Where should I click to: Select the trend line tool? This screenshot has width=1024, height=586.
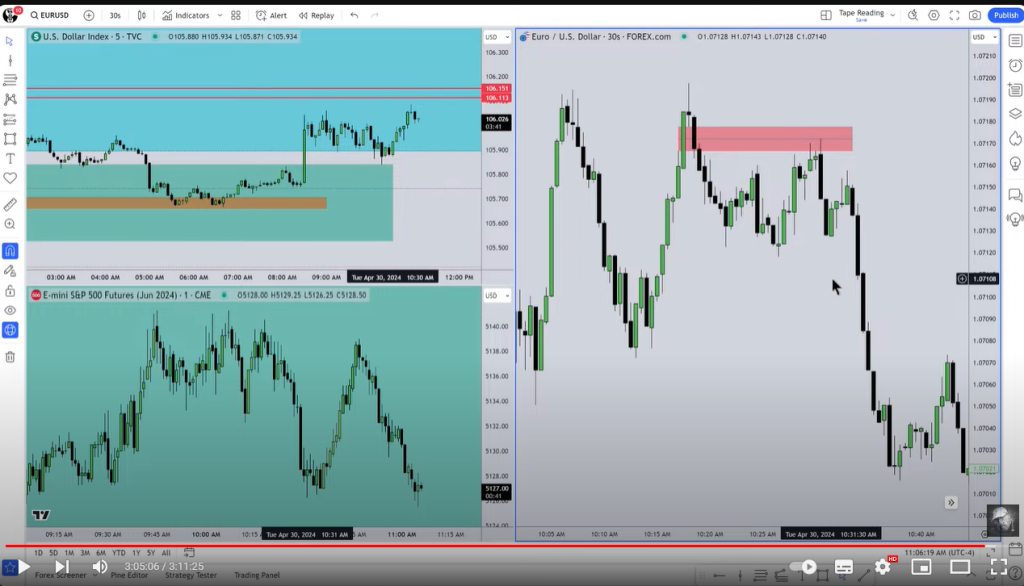point(10,61)
